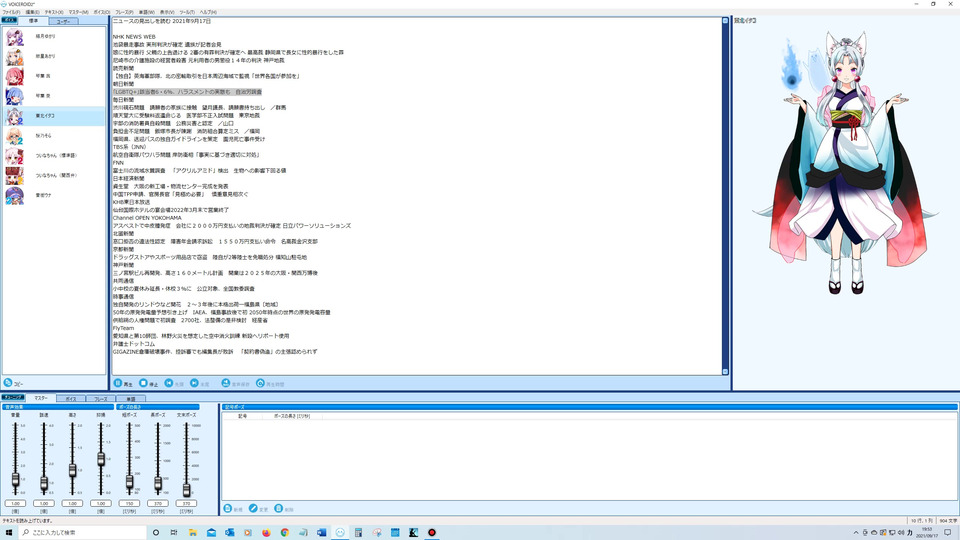Switch to the 単語 tuning tab

130,399
